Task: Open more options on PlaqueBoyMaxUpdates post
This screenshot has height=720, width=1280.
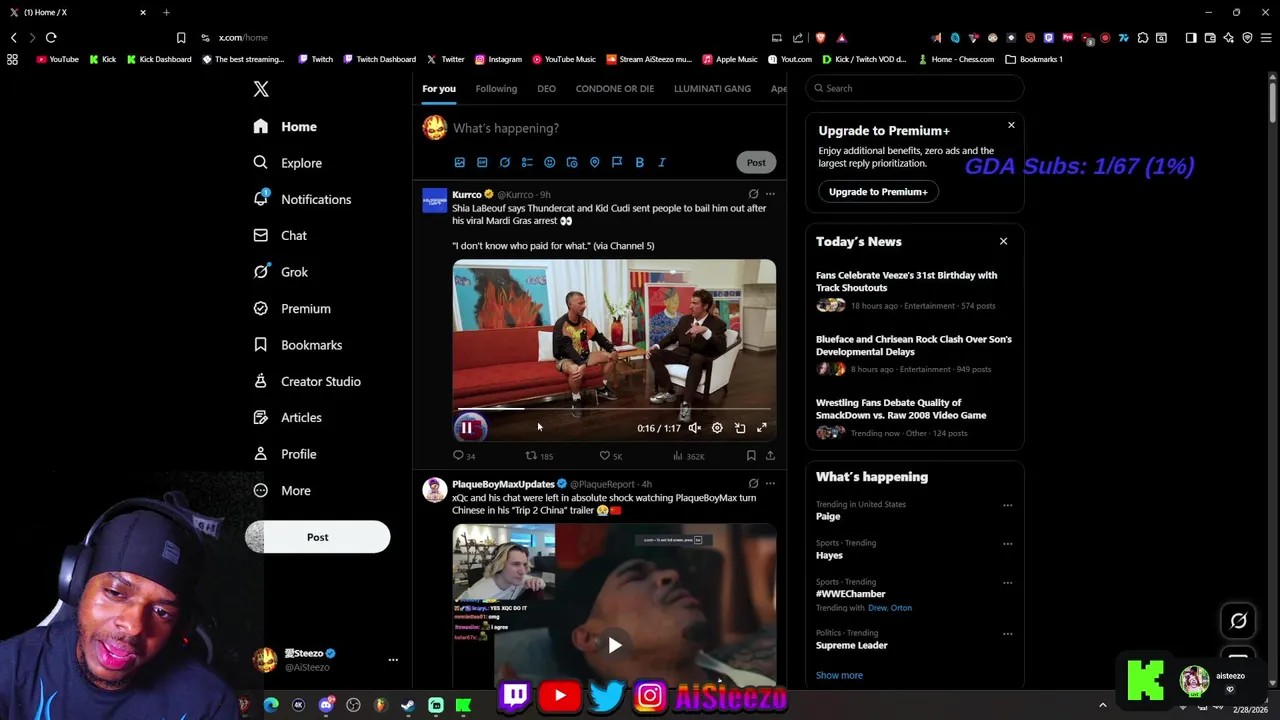Action: [770, 484]
